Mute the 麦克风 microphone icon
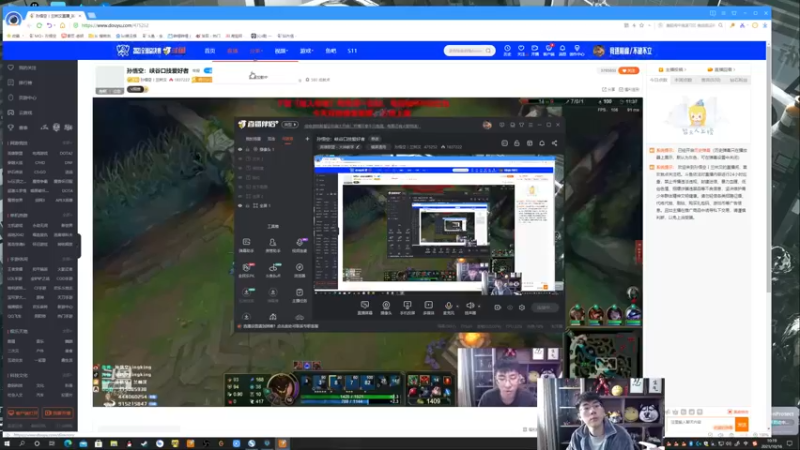This screenshot has height=450, width=800. 448,305
